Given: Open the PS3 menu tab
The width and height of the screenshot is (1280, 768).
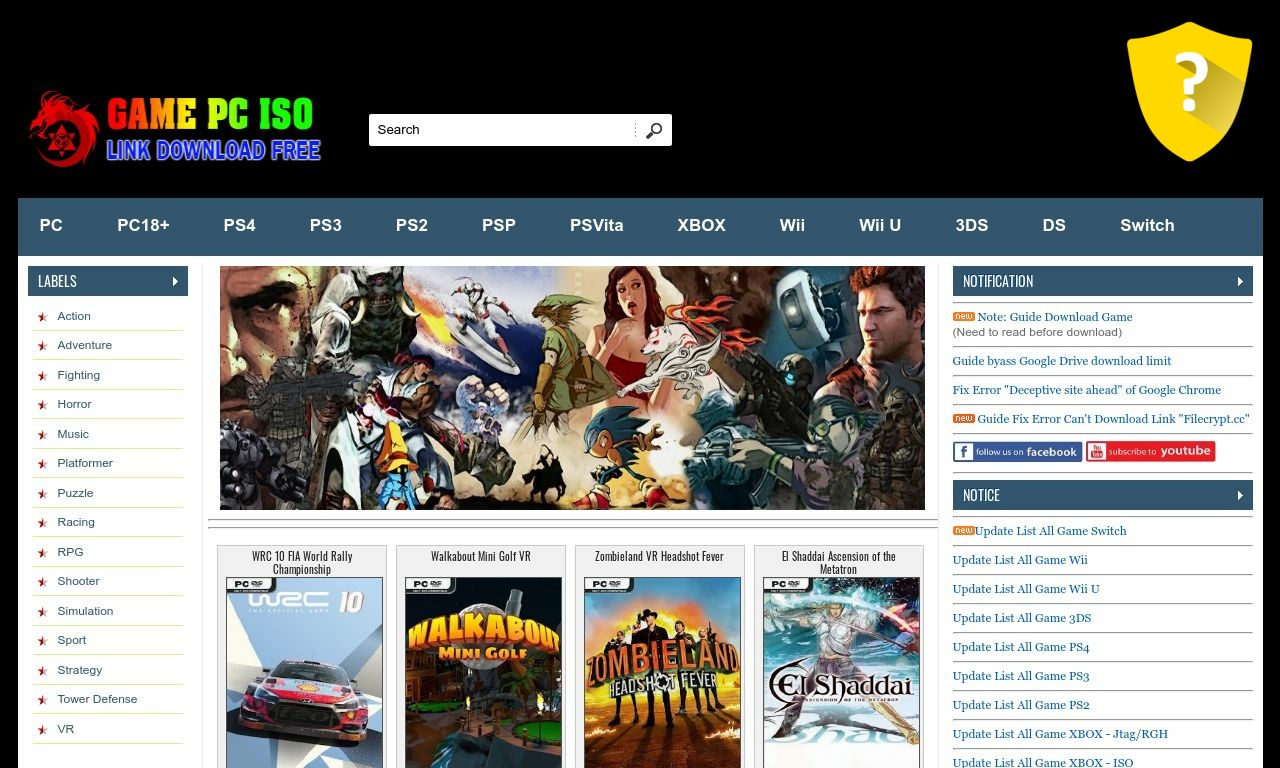Looking at the screenshot, I should (x=325, y=226).
